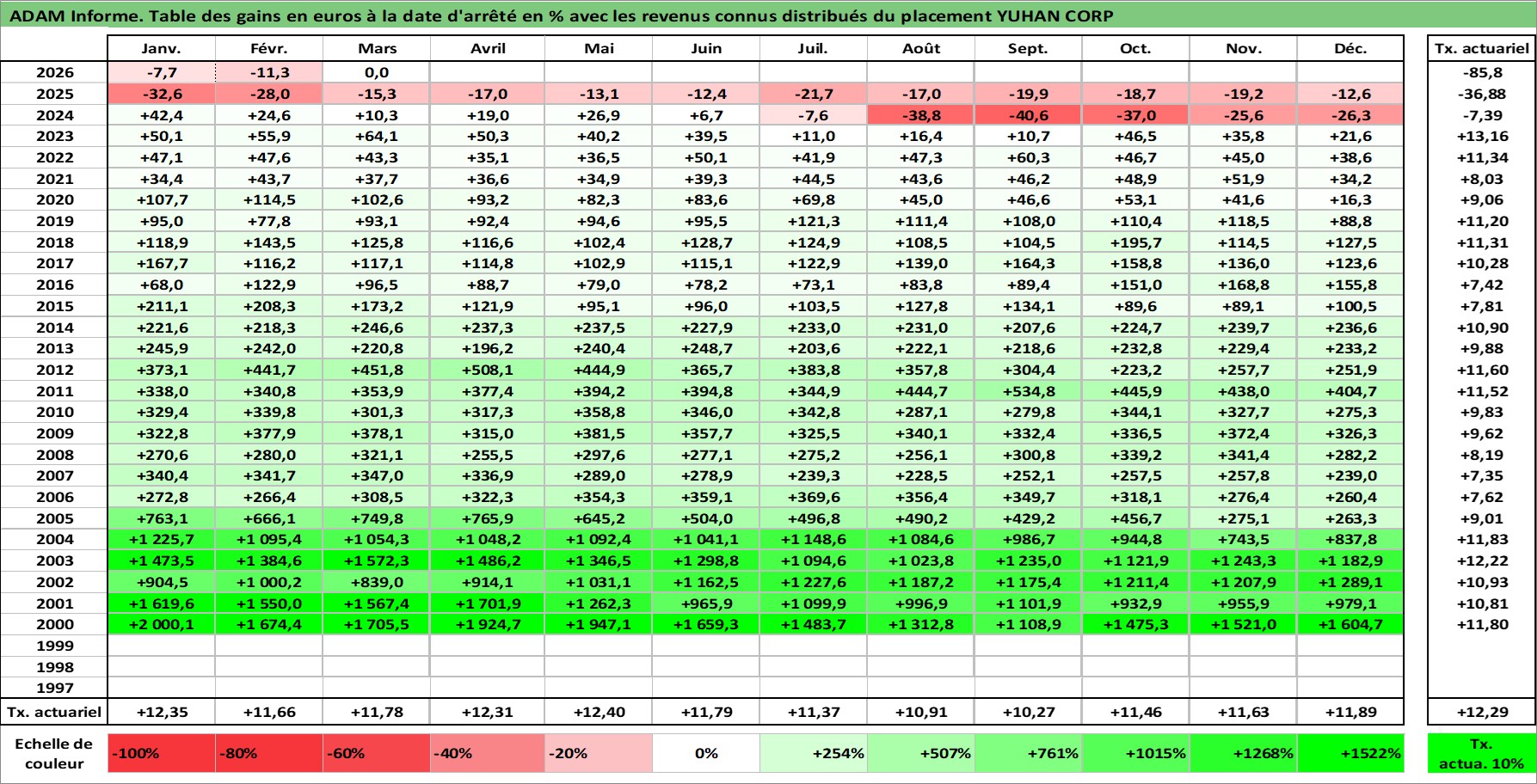
Task: Click the Avril column header
Action: 488,48
